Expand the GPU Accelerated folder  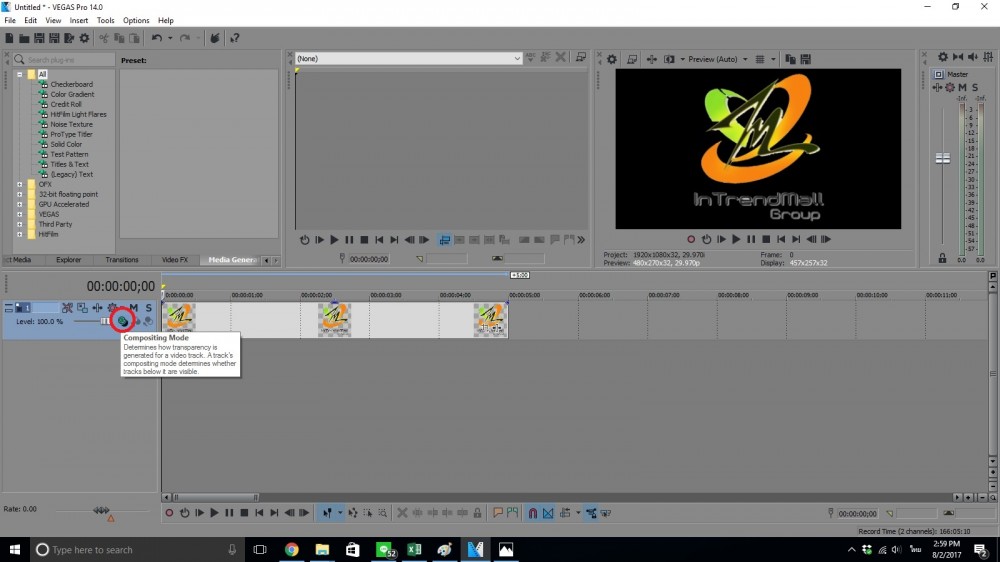pos(20,204)
